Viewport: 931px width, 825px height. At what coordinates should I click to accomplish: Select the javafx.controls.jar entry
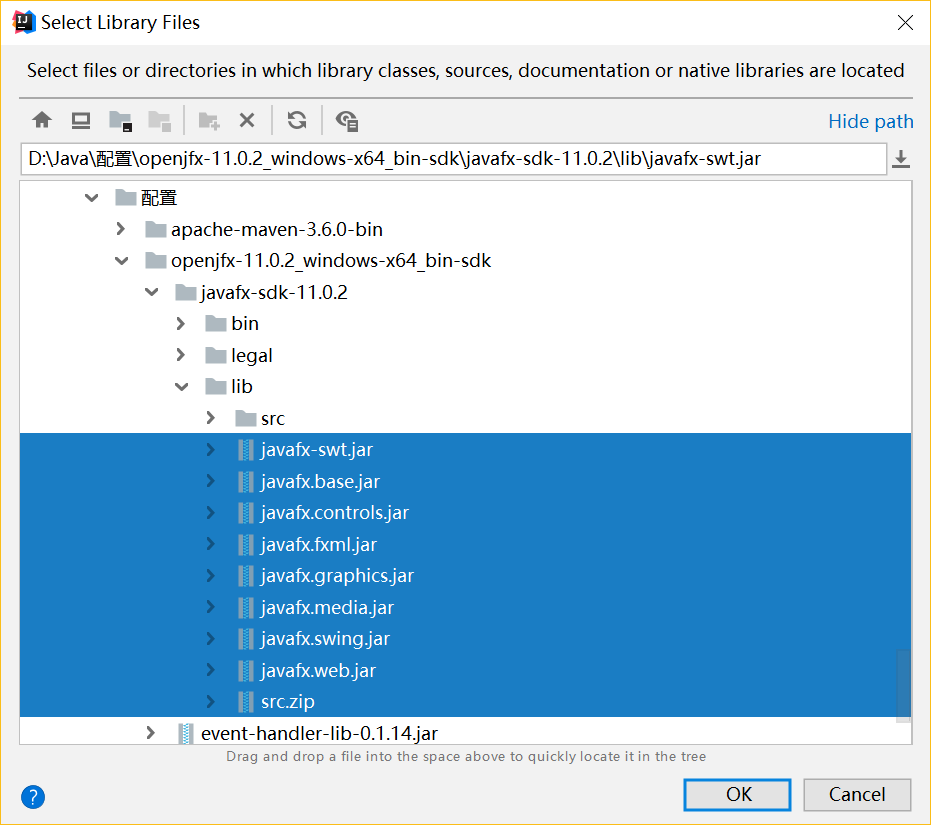point(335,512)
